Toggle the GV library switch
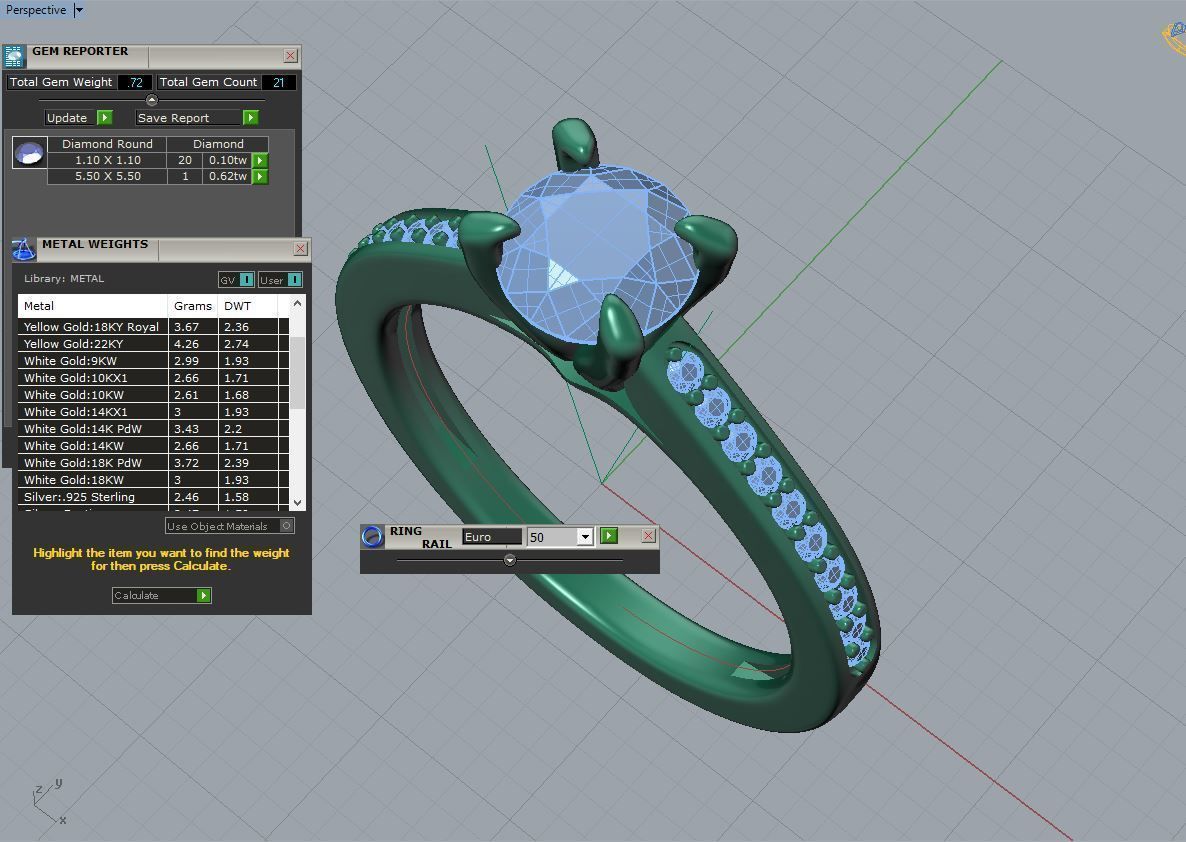This screenshot has width=1186, height=842. 237,280
